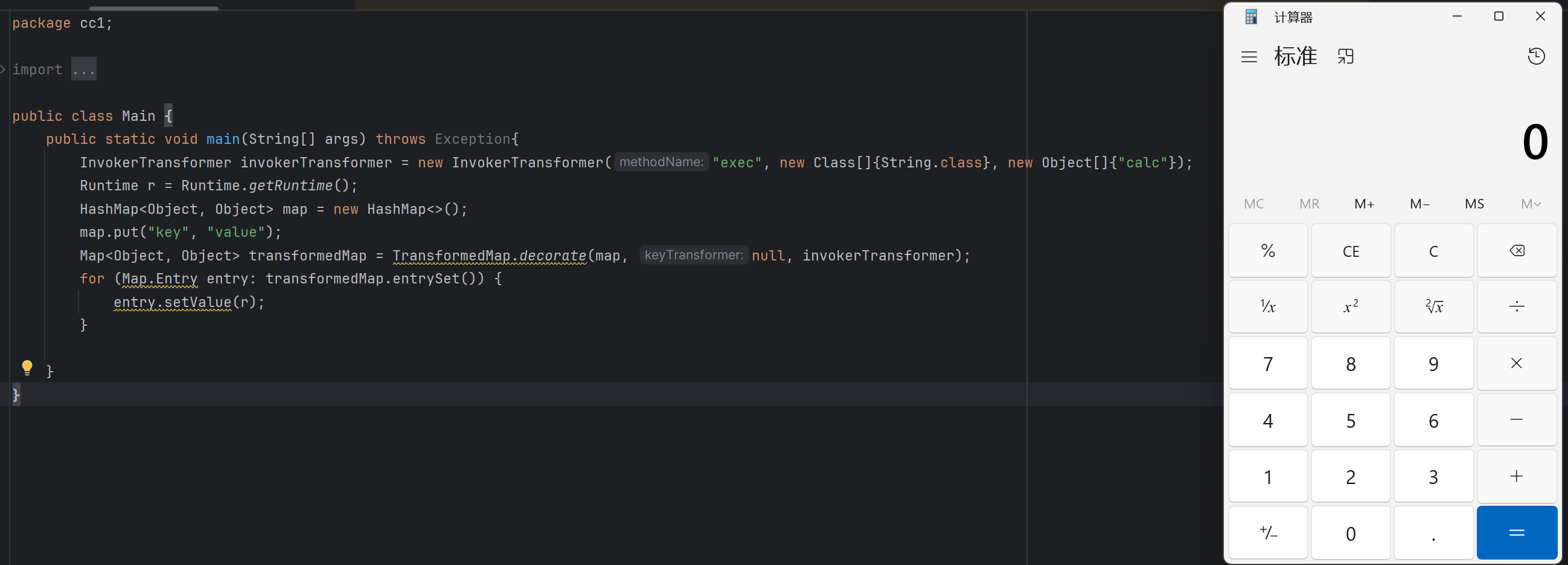Open the M memory list dropdown
Screen dimensions: 1568x565
point(1531,204)
